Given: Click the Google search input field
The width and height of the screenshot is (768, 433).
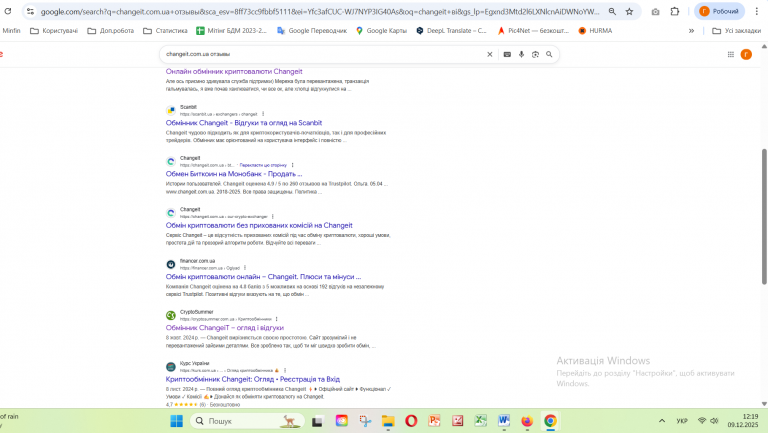Looking at the screenshot, I should pos(323,54).
